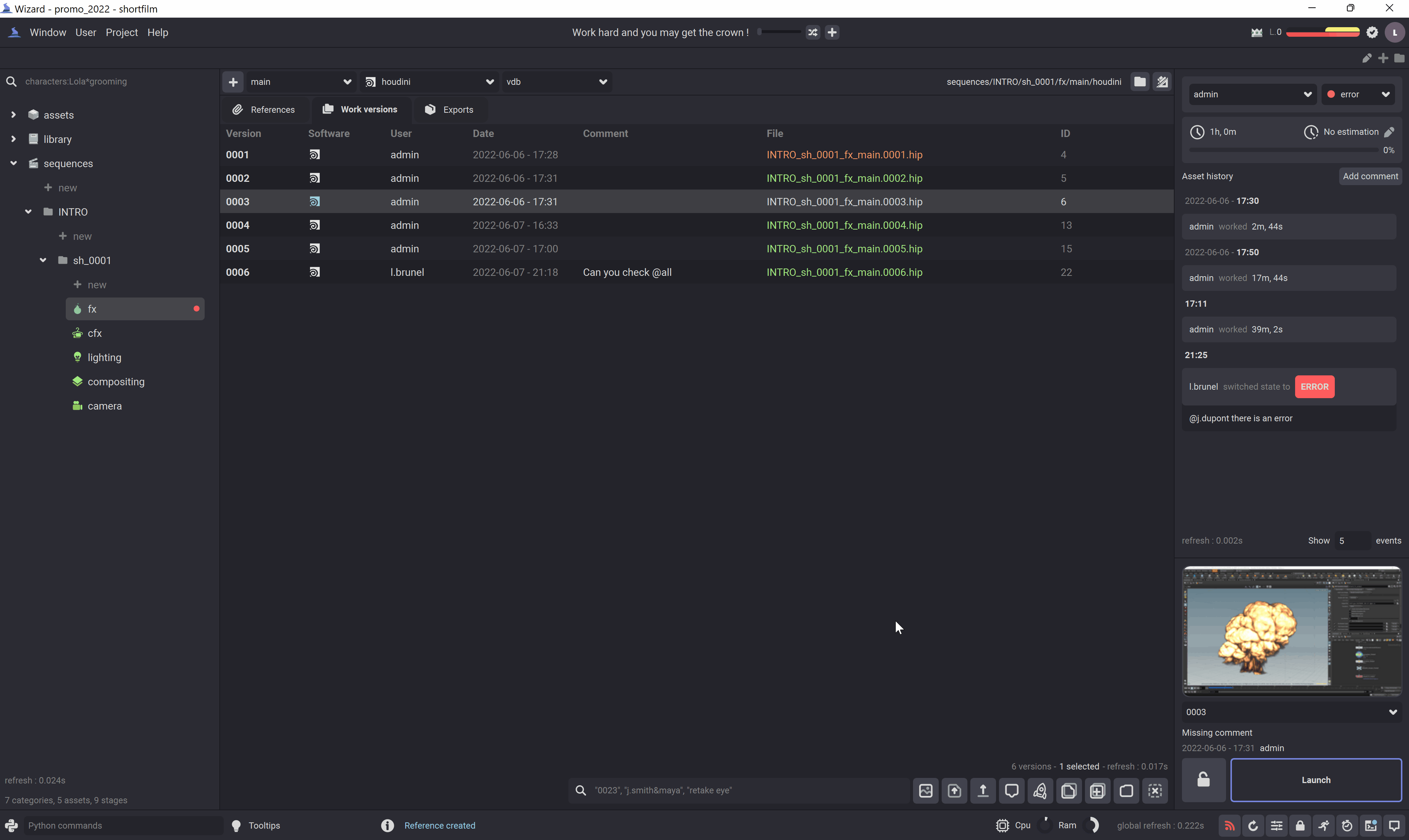Expand the library tree node

[13, 139]
